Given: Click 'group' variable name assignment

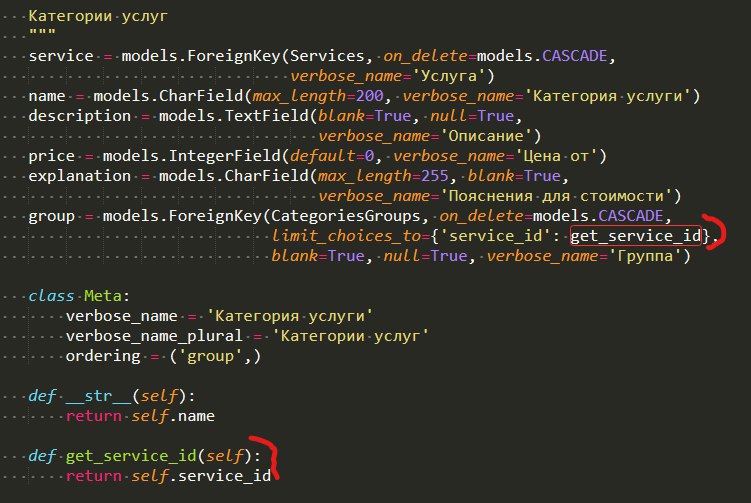Looking at the screenshot, I should click(x=51, y=216).
